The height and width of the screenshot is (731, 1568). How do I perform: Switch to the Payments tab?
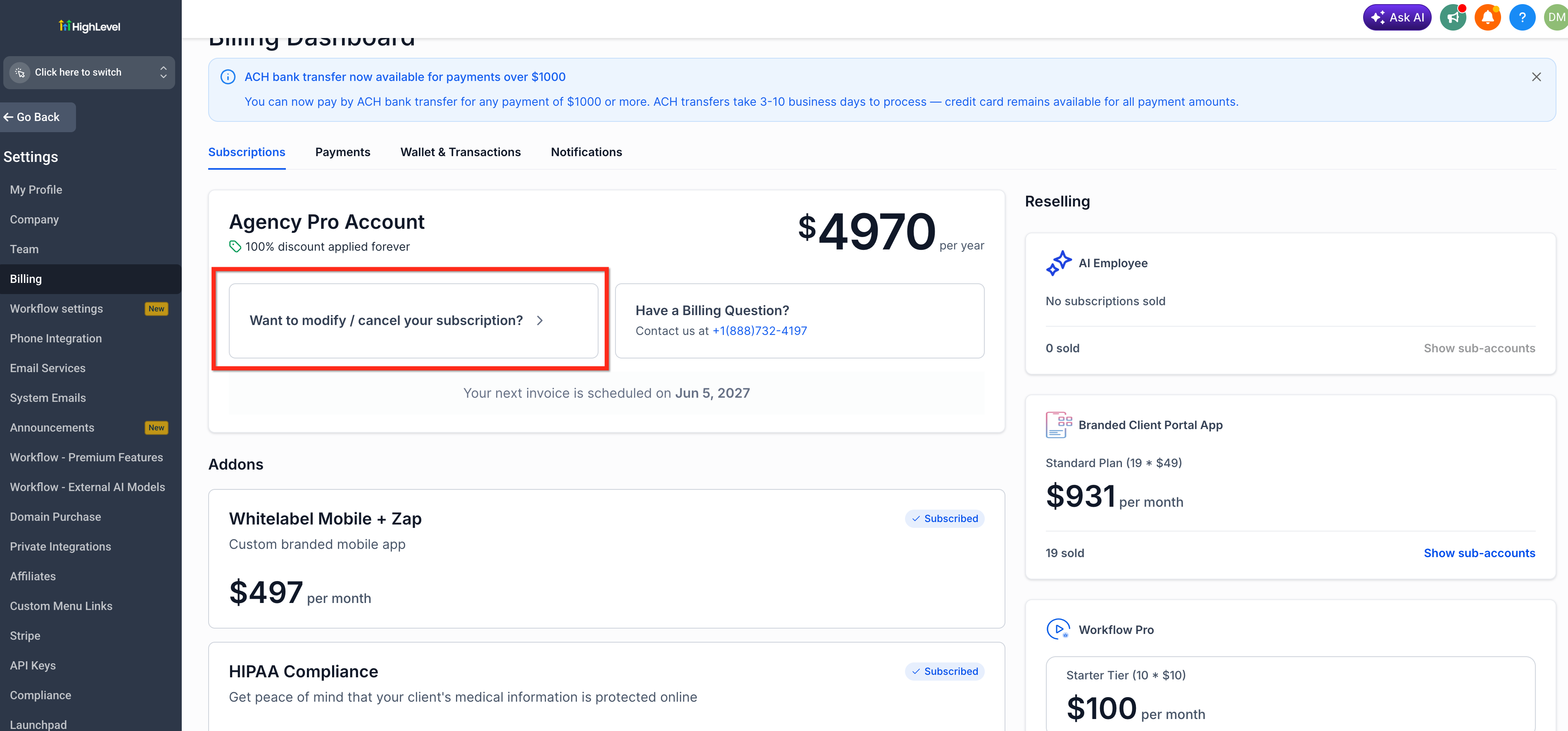(343, 152)
